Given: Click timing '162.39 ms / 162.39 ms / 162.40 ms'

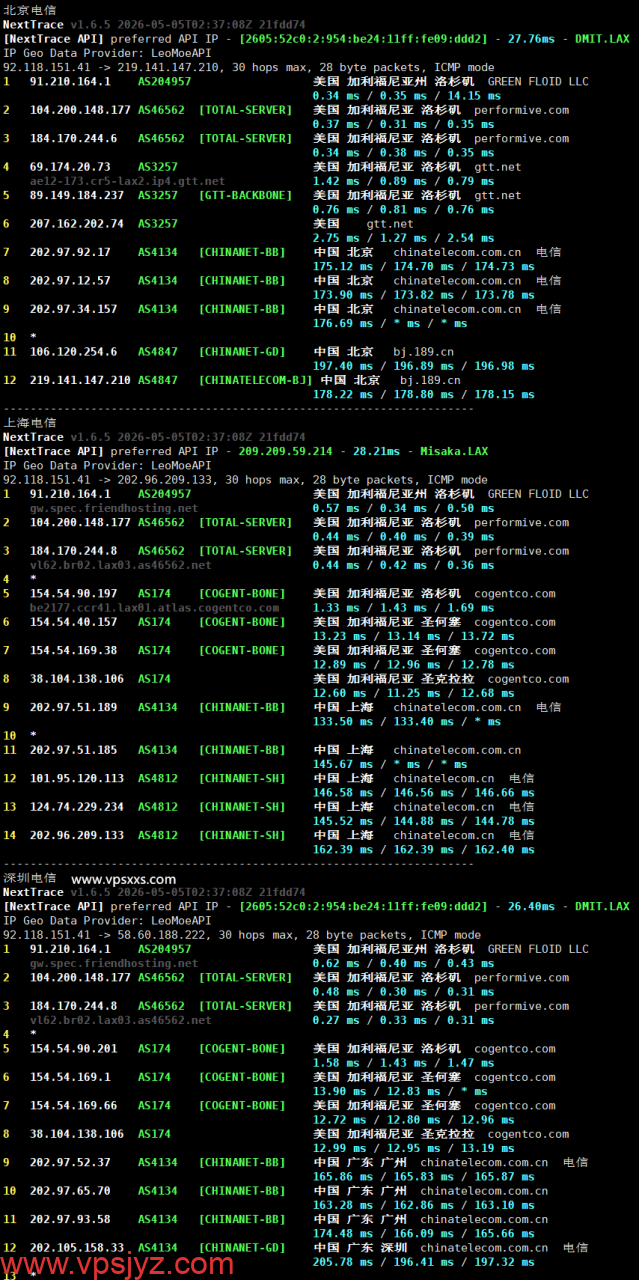Looking at the screenshot, I should (x=424, y=849).
